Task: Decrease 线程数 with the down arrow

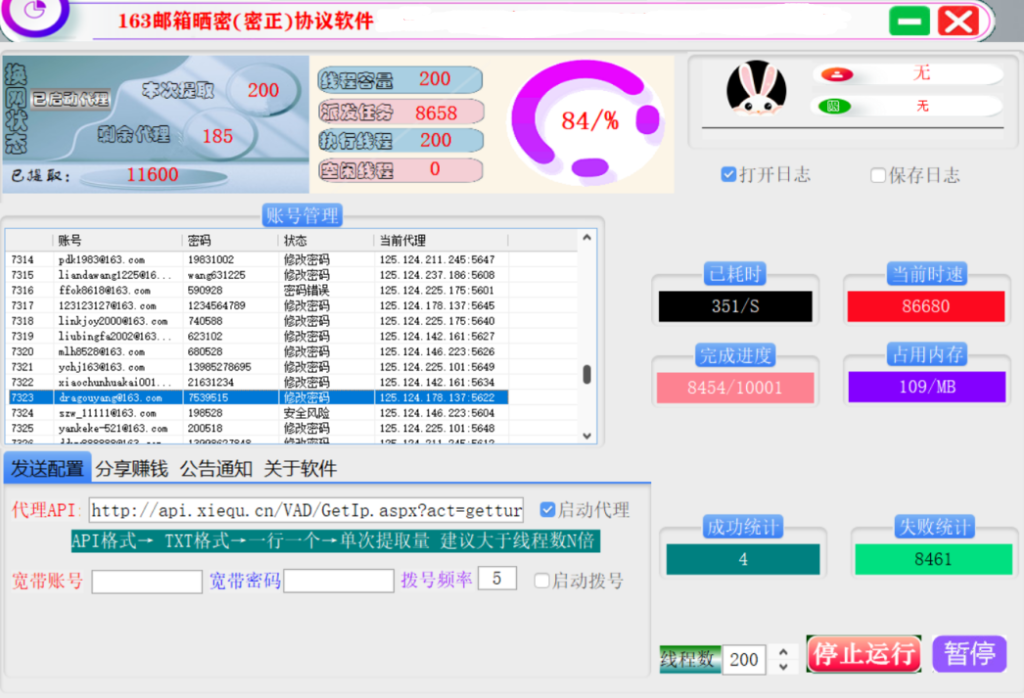Action: [783, 666]
